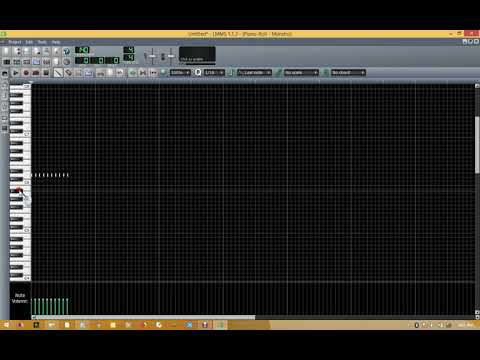Adjust the master volume slider

[152, 56]
